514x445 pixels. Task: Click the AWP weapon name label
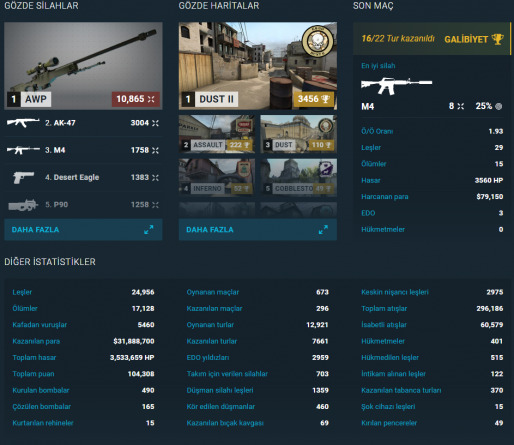36,99
